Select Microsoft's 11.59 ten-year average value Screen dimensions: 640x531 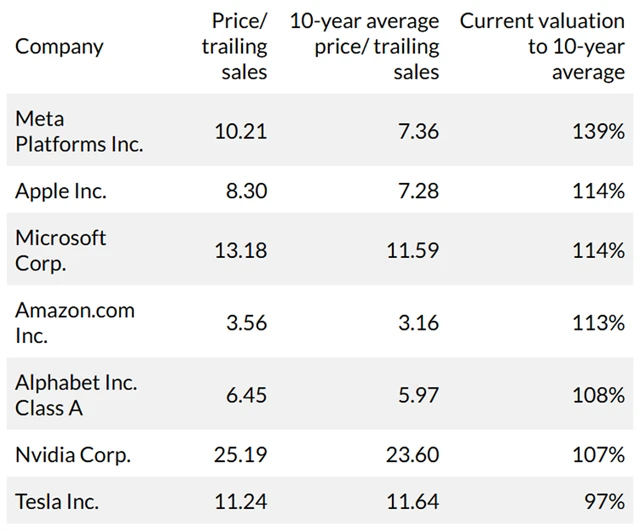412,250
